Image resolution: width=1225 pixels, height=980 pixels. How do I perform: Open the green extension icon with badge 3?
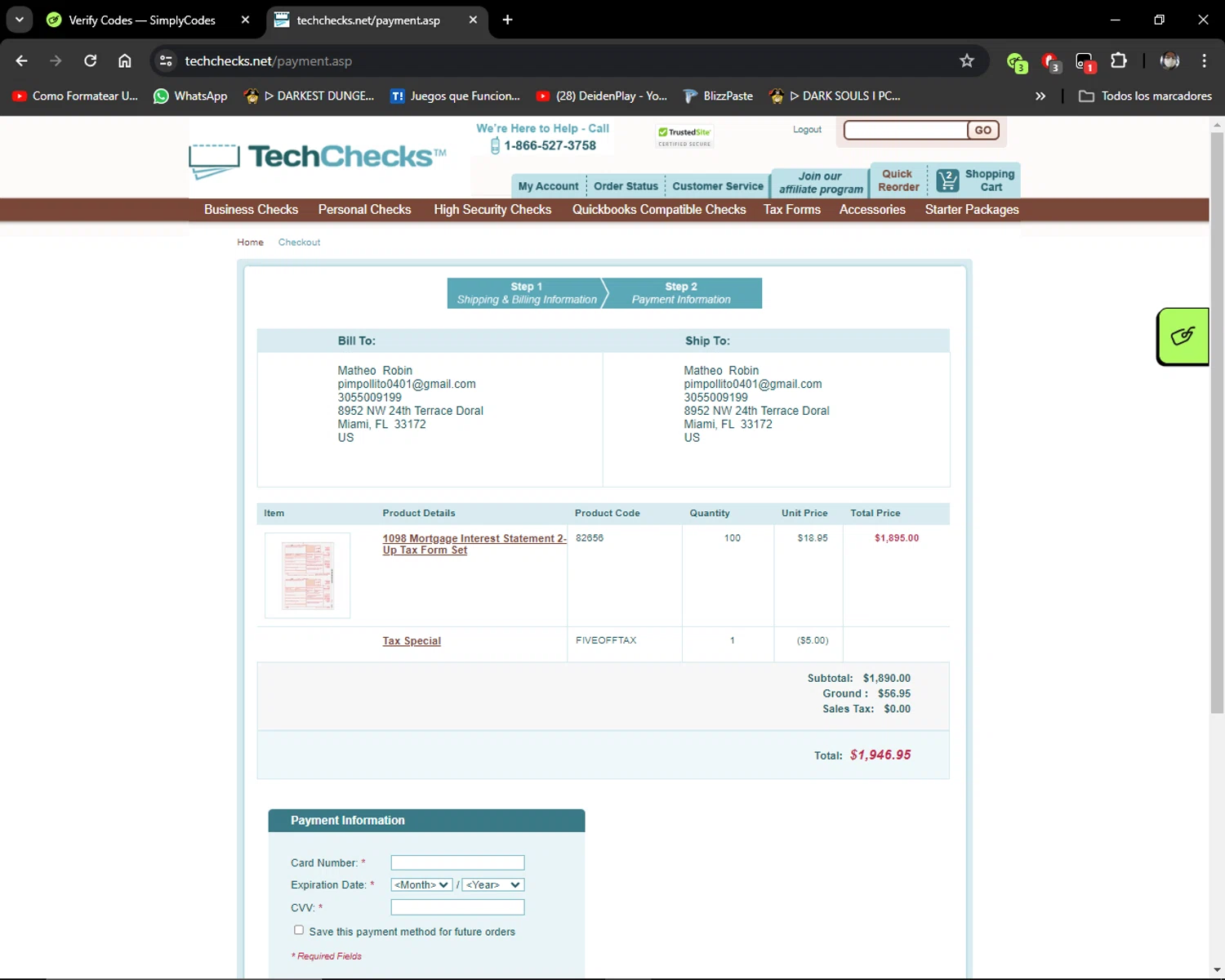pos(1016,61)
